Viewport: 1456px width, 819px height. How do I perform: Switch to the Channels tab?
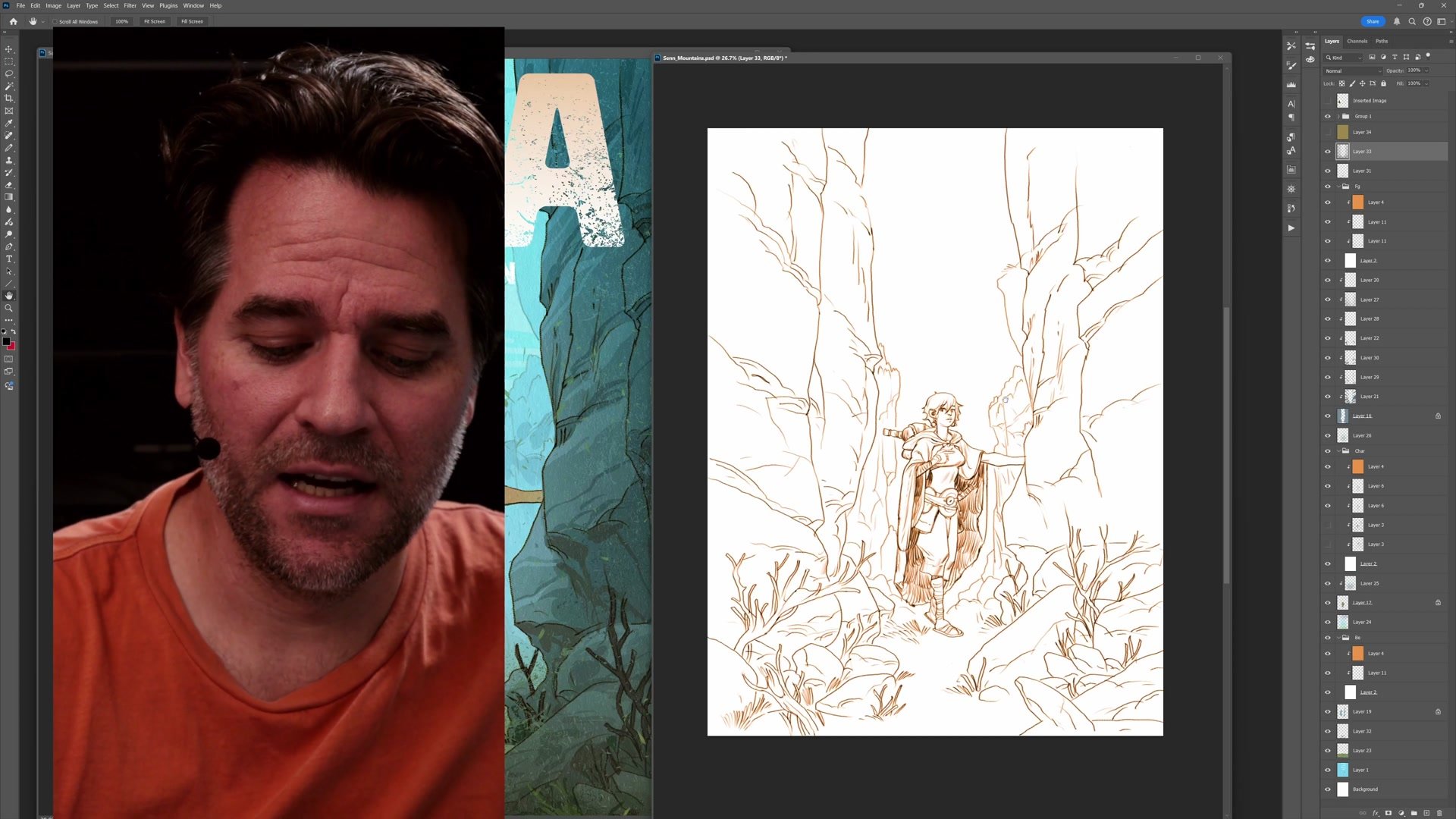[1357, 41]
